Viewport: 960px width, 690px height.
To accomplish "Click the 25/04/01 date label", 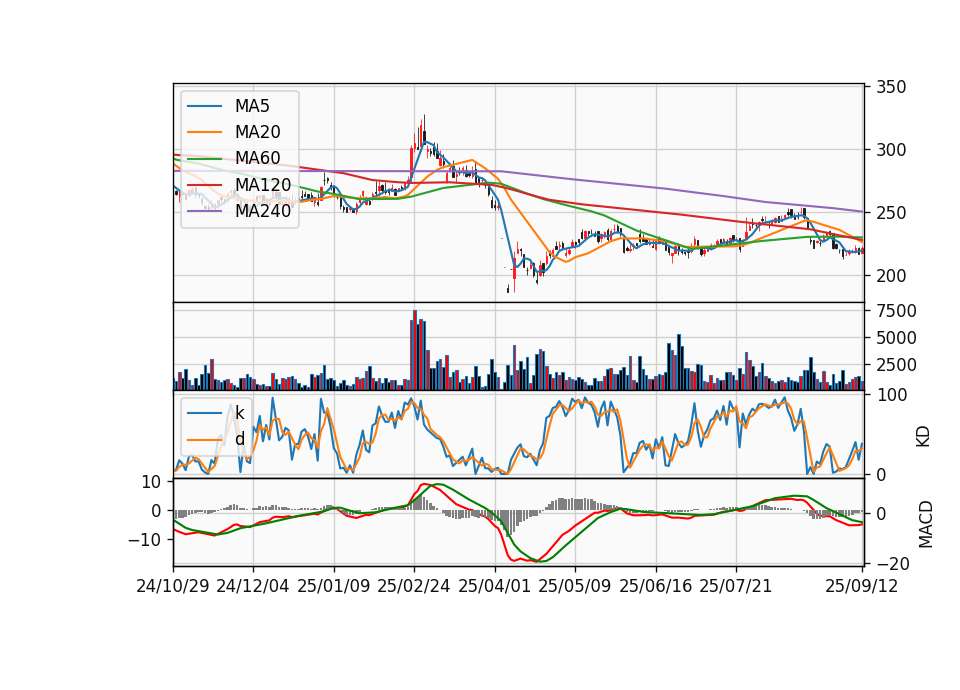I will click(494, 586).
